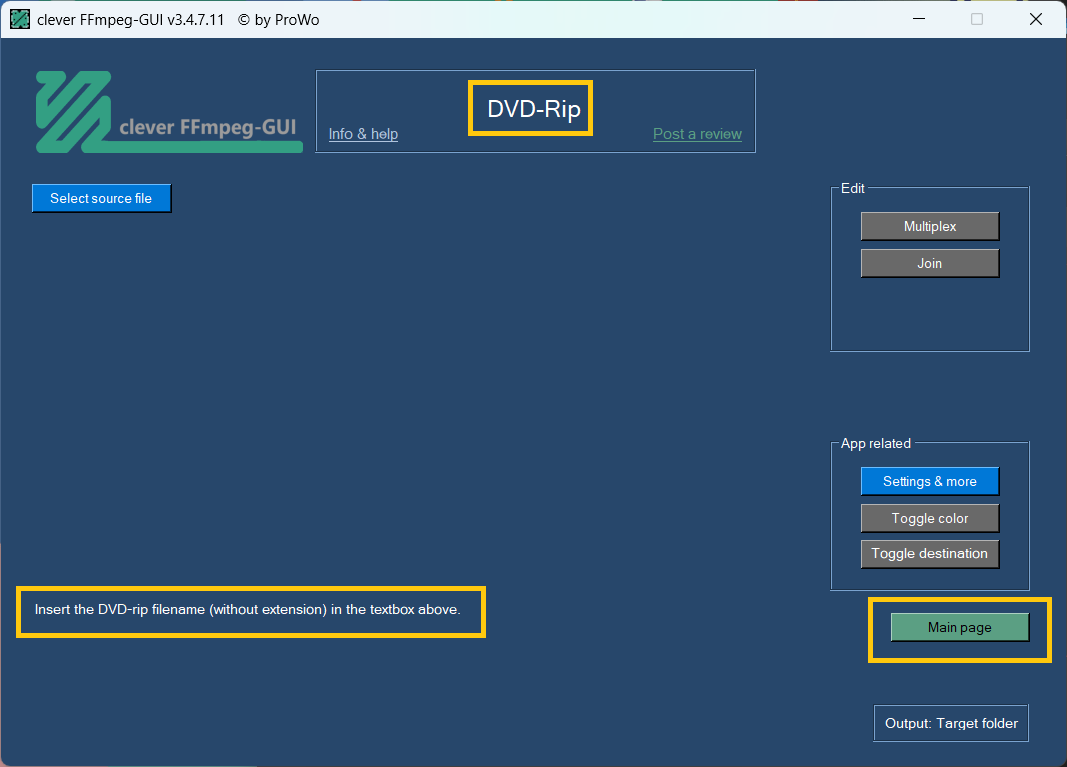Click the app icon in the title bar

click(x=20, y=19)
